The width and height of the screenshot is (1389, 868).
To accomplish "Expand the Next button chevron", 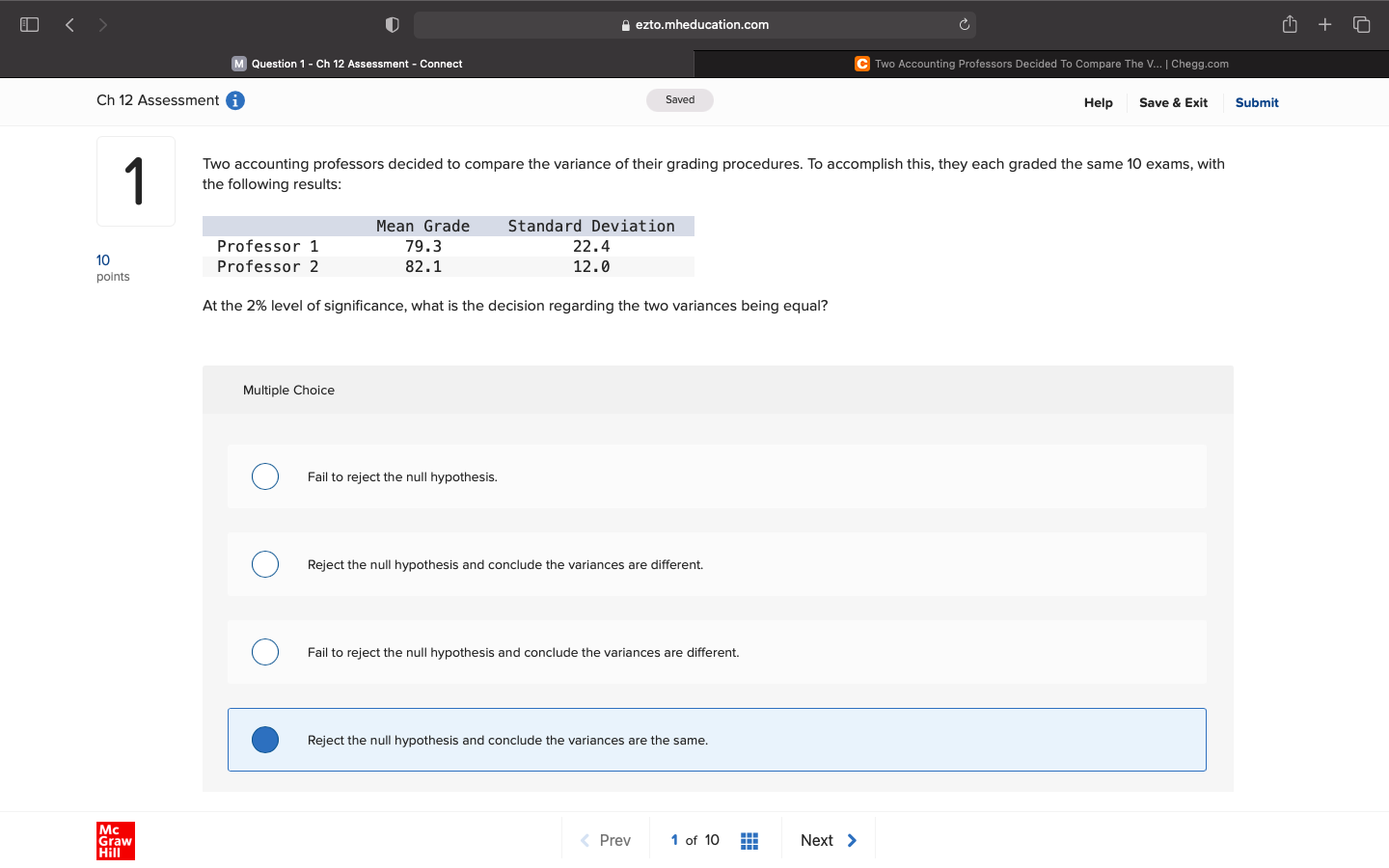I will pos(853,840).
